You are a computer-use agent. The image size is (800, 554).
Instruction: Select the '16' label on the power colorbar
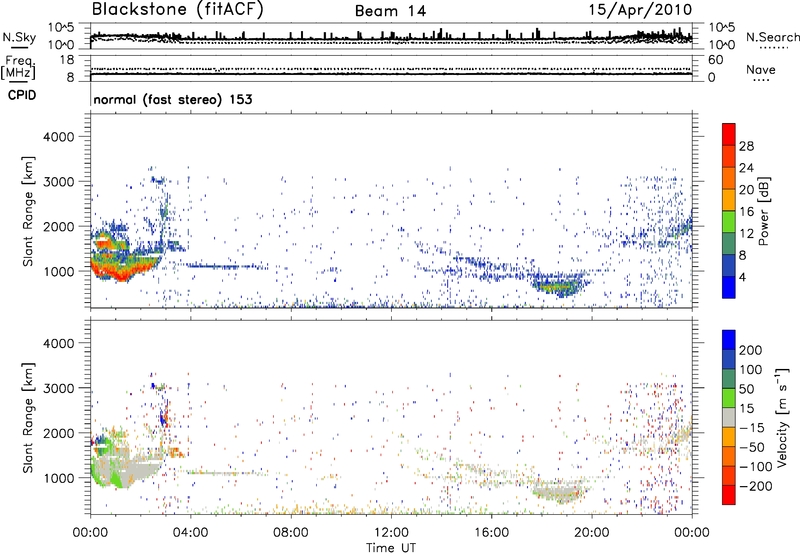pos(746,212)
